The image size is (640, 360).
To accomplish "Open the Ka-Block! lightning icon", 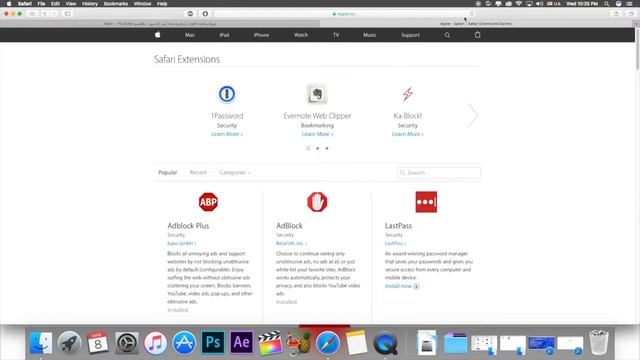I will click(x=407, y=94).
